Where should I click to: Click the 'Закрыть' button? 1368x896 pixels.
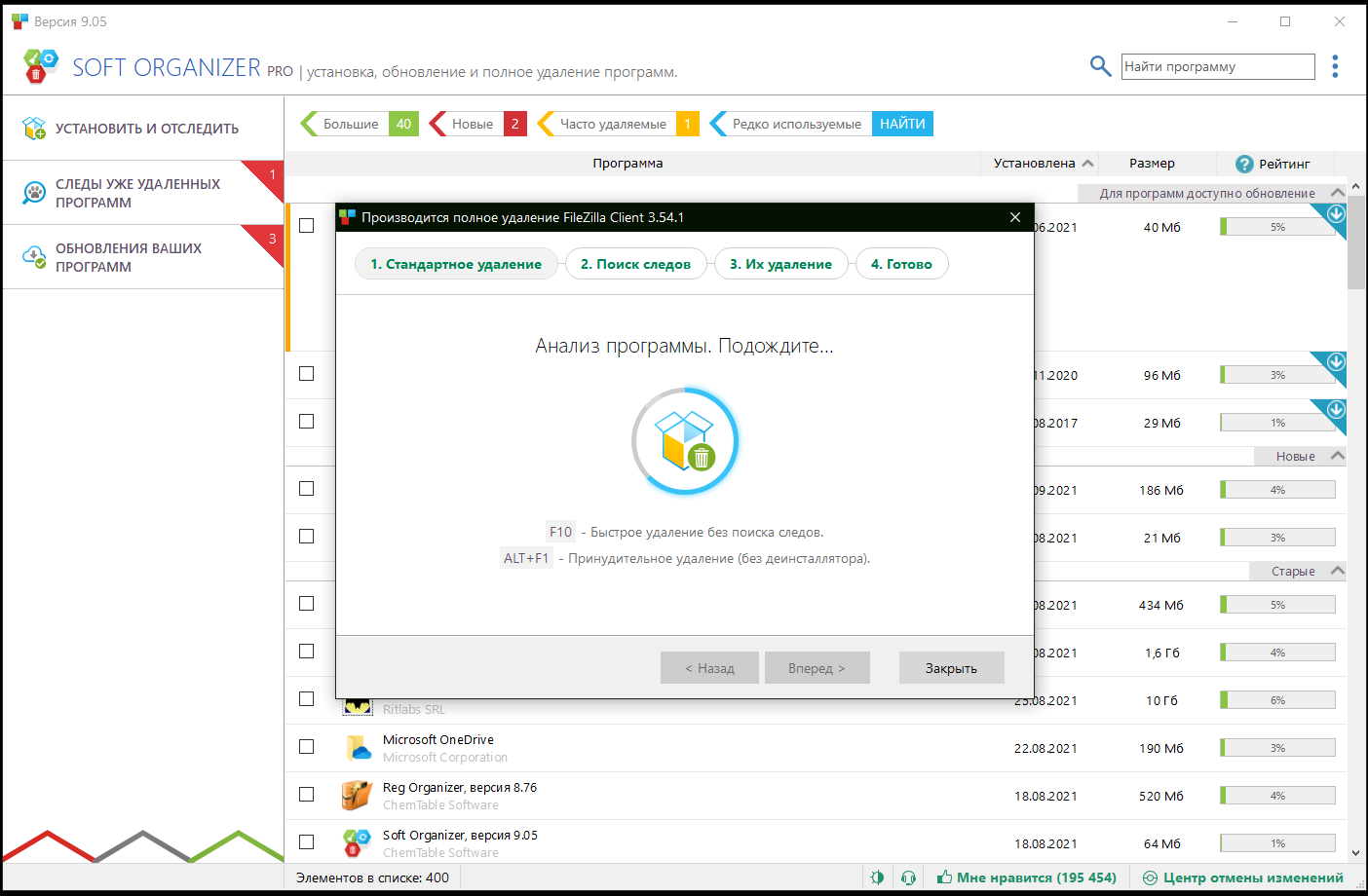pyautogui.click(x=951, y=668)
